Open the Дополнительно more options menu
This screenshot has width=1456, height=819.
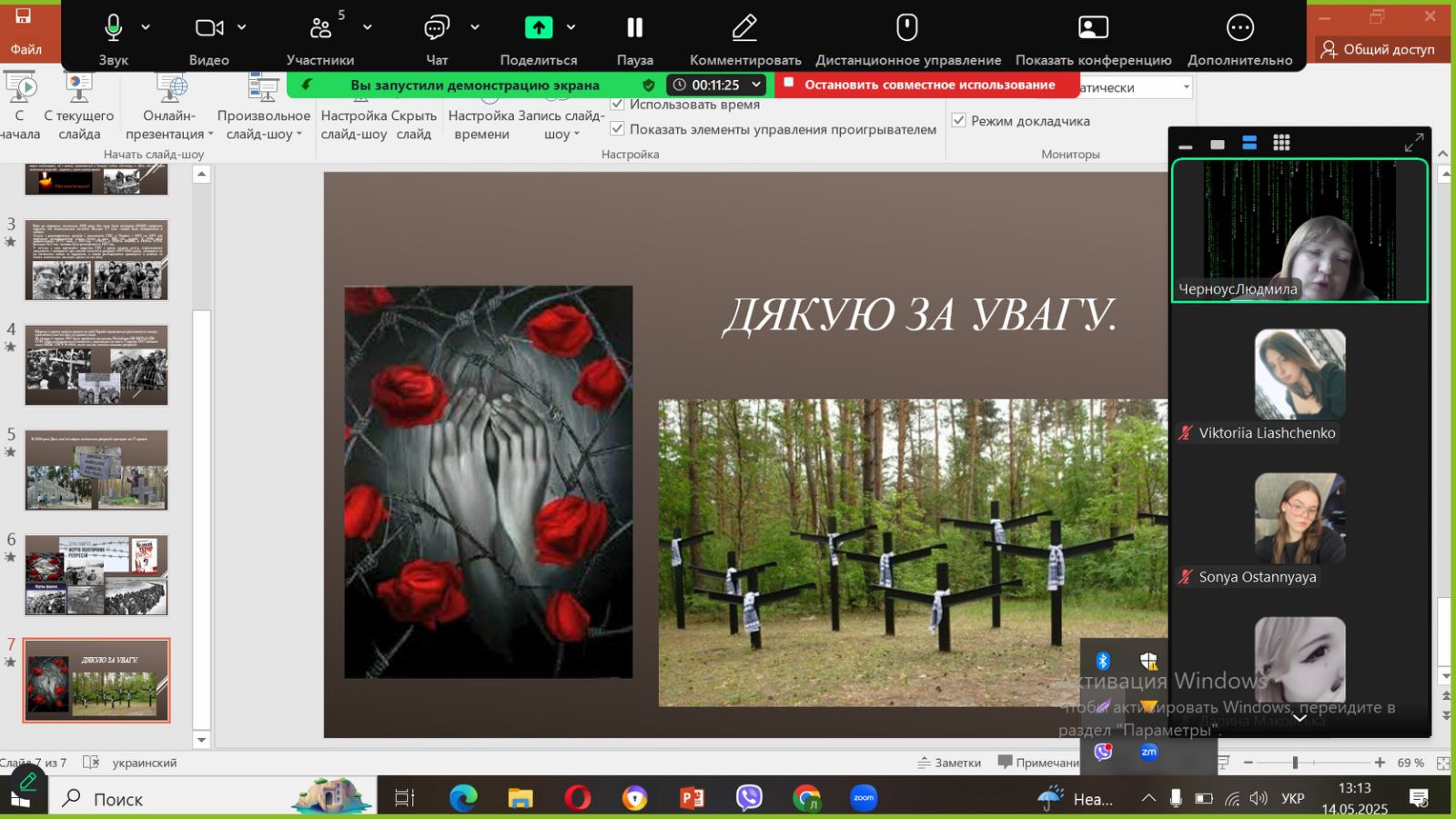pos(1239,28)
